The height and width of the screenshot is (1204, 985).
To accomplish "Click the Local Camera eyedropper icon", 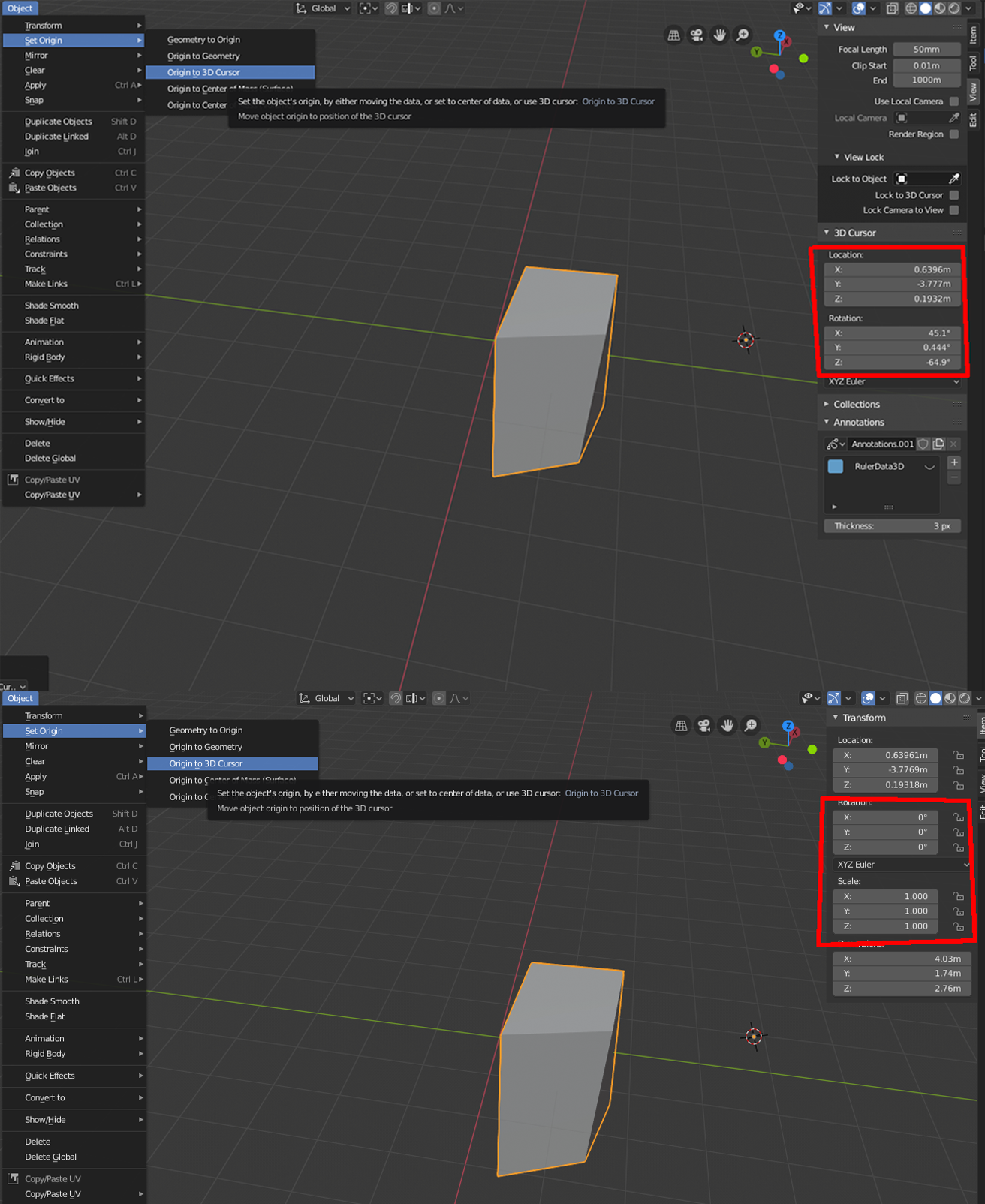I will tap(954, 118).
